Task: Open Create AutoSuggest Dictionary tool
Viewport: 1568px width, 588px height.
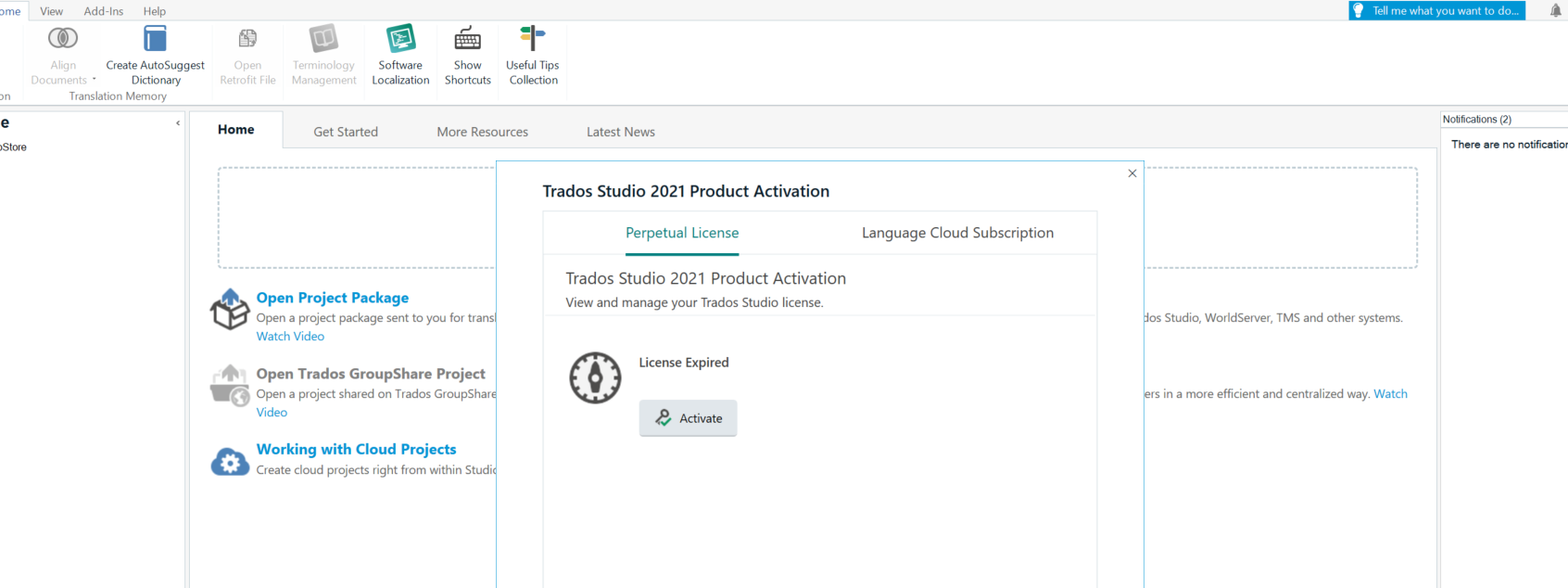Action: (x=155, y=39)
